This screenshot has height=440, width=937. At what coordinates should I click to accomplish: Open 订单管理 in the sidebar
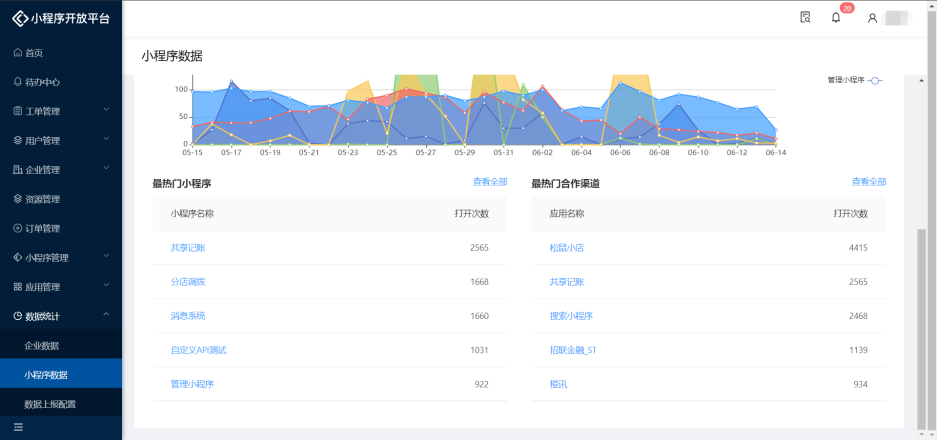42,228
